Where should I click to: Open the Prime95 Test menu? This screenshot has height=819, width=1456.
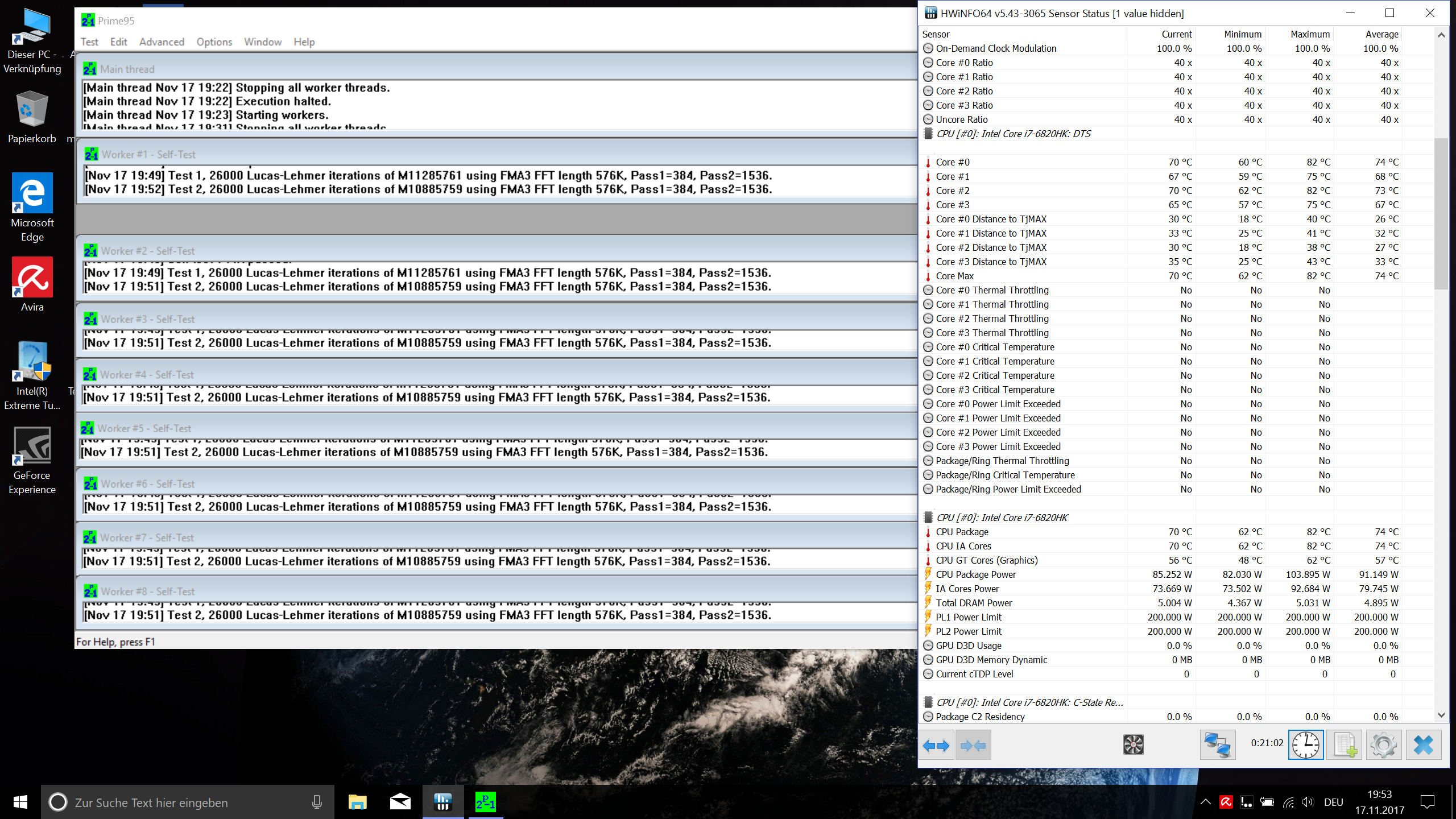click(x=89, y=42)
